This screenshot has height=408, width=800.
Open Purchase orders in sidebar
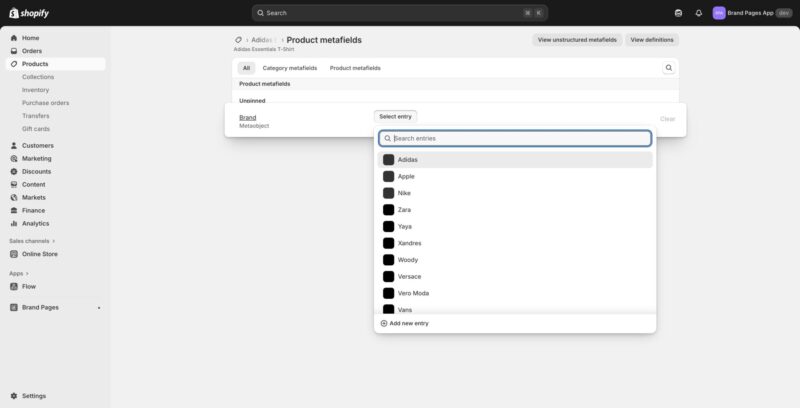[x=45, y=103]
